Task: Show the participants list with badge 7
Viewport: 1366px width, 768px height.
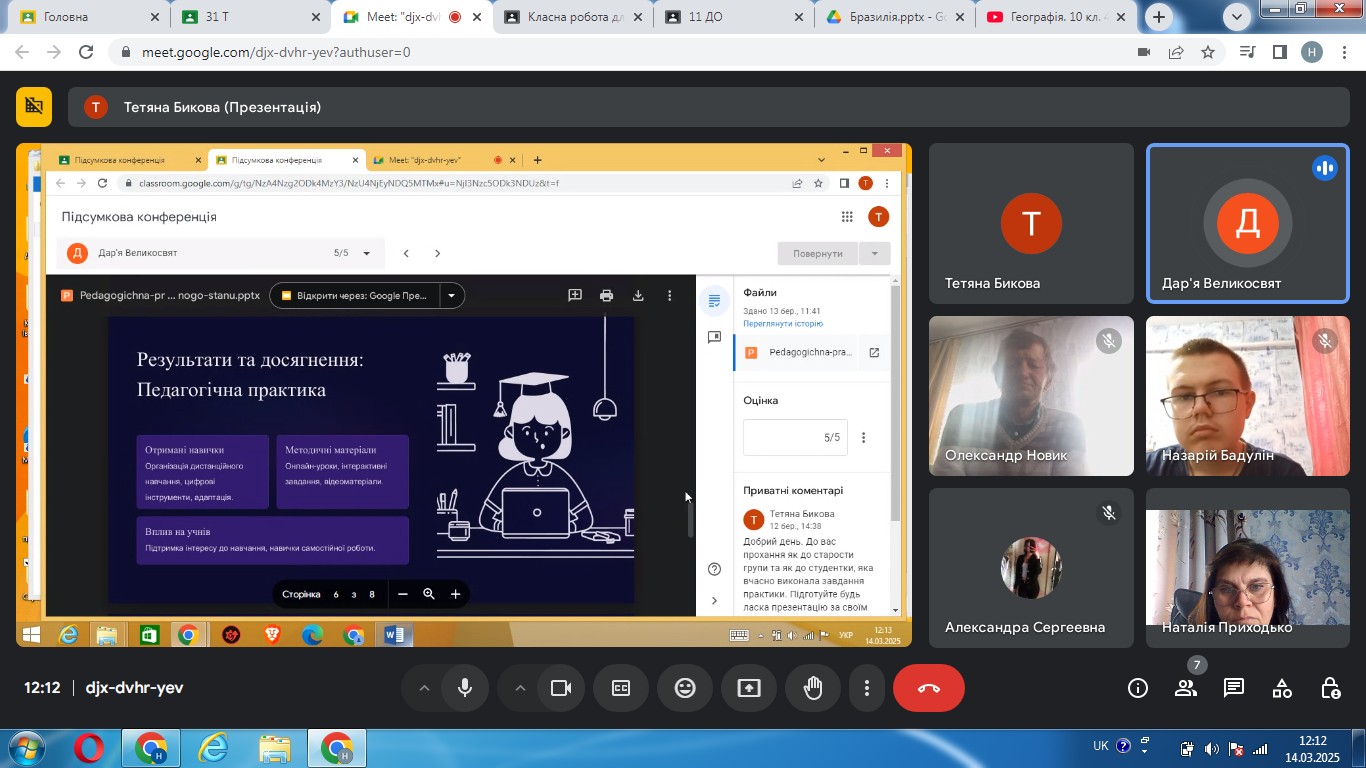Action: coord(1186,688)
